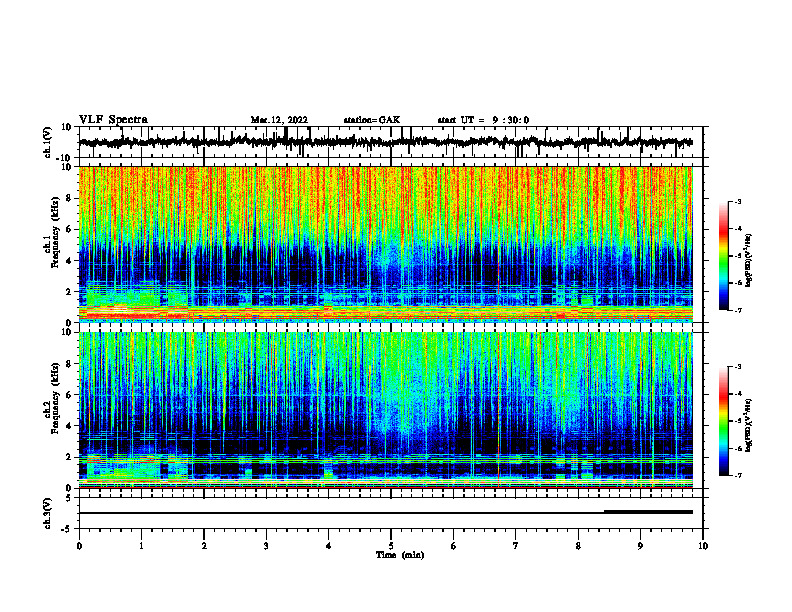
Task: Click the "-7" label on ch.2 color bar
Action: [737, 476]
